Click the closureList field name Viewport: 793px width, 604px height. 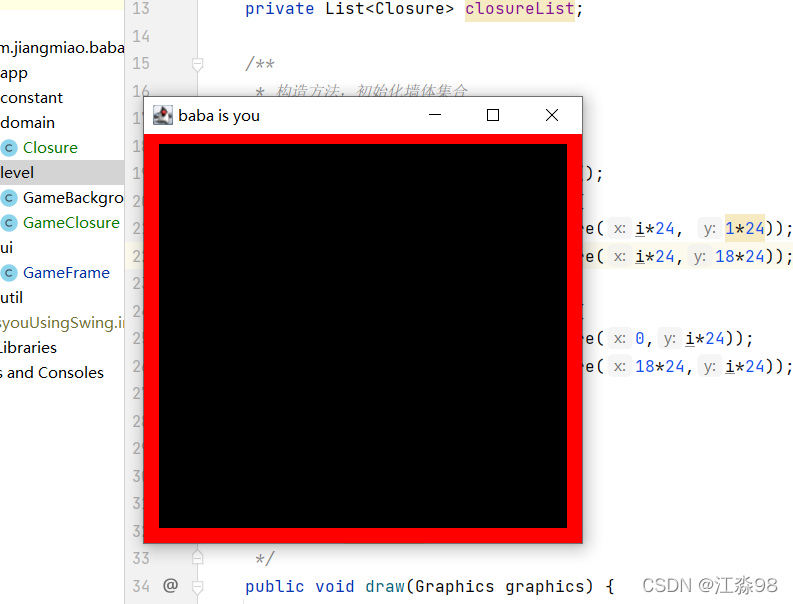click(520, 9)
